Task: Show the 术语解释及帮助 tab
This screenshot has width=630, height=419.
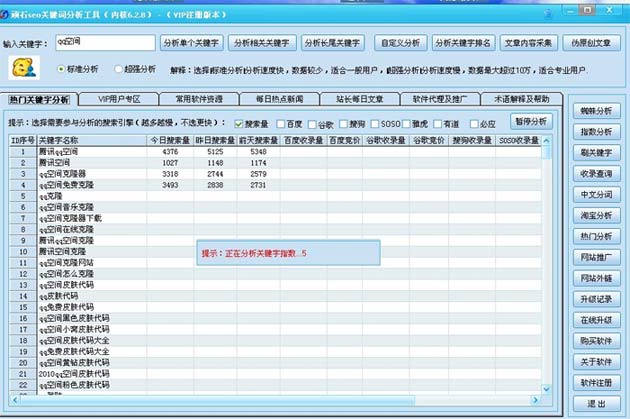Action: [521, 99]
